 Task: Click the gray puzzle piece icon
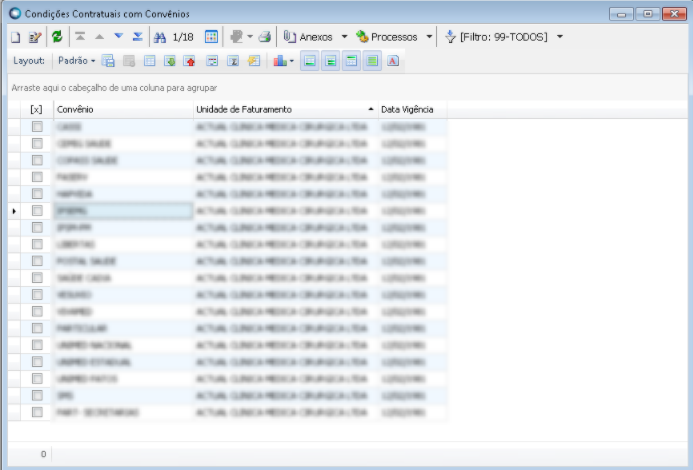[x=237, y=37]
